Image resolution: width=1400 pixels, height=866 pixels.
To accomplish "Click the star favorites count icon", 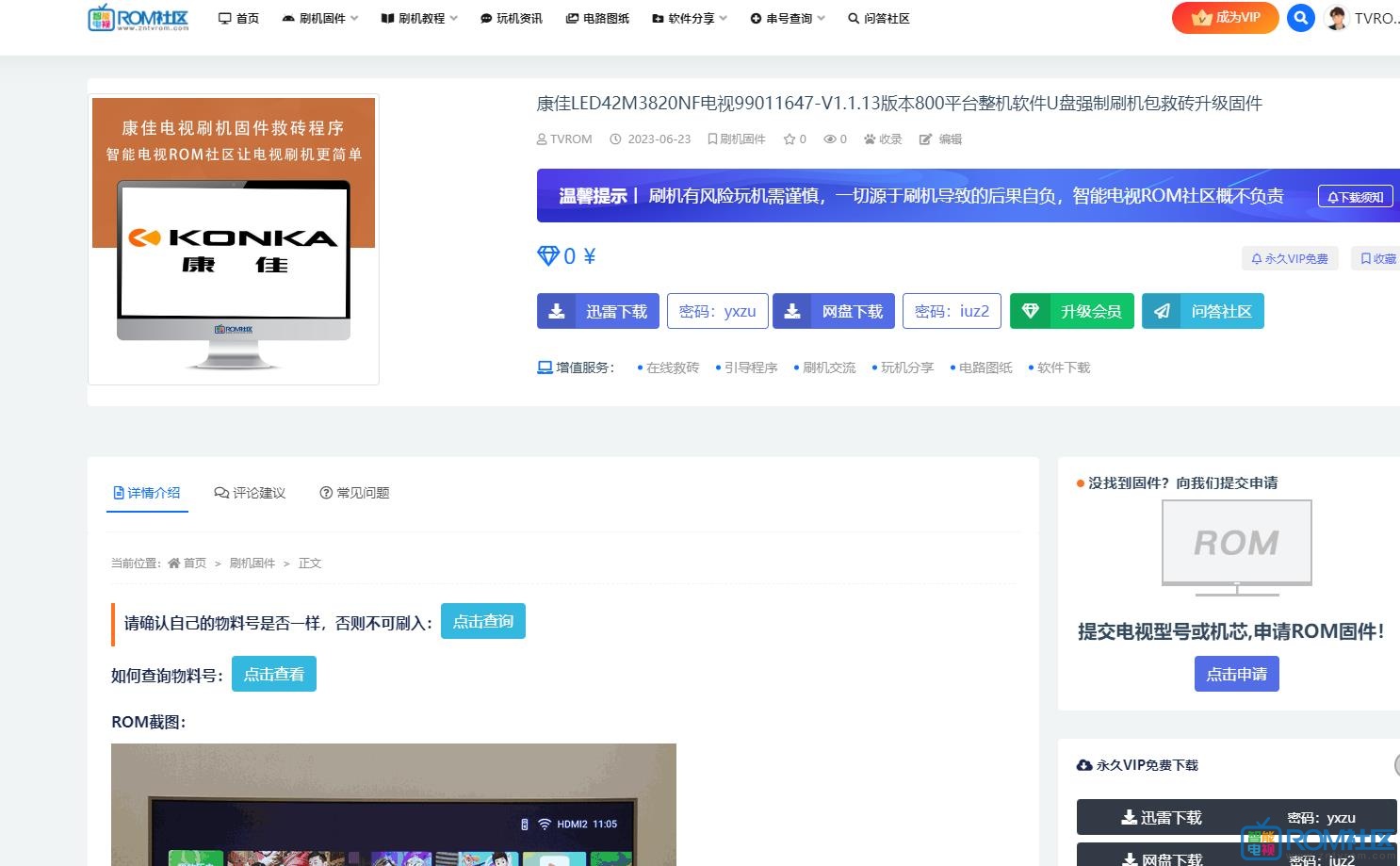I will [790, 139].
